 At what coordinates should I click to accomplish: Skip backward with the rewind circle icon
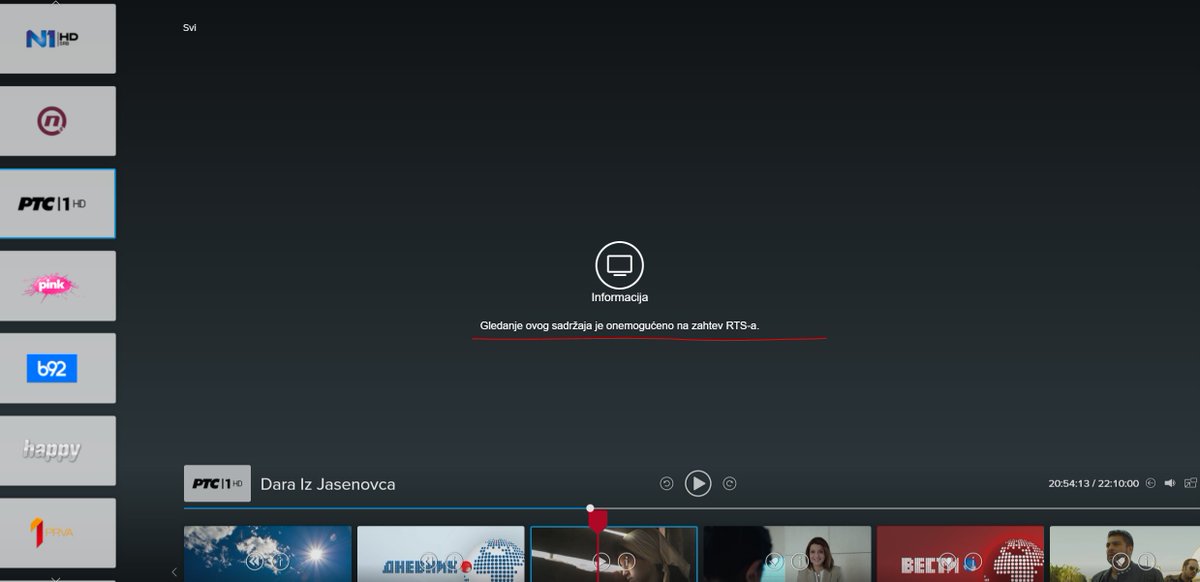pyautogui.click(x=667, y=484)
